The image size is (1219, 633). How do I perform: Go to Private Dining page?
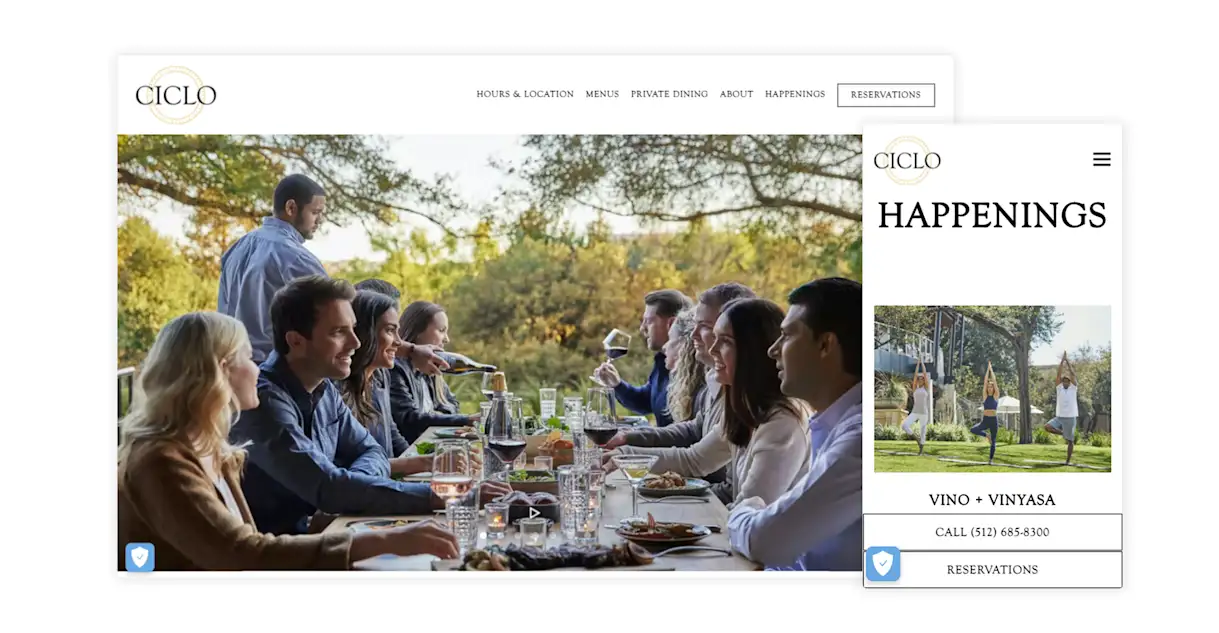[669, 94]
